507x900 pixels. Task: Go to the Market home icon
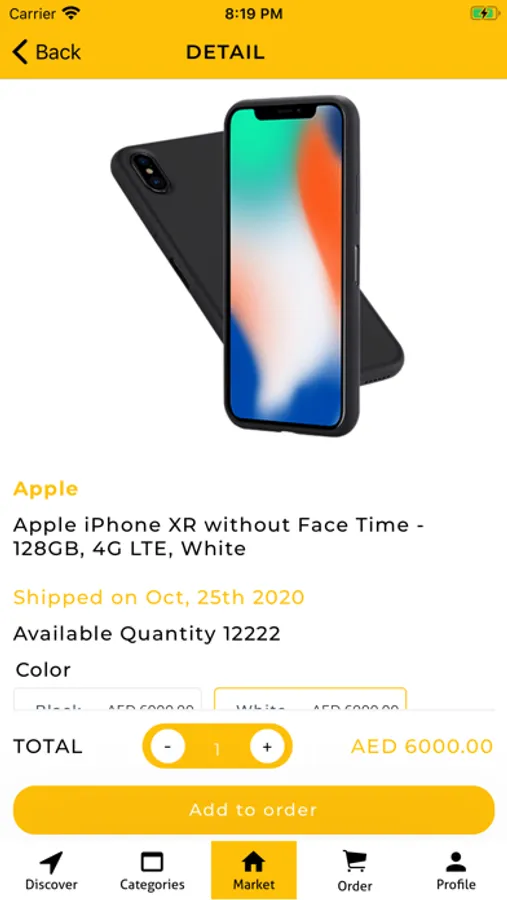(x=253, y=862)
